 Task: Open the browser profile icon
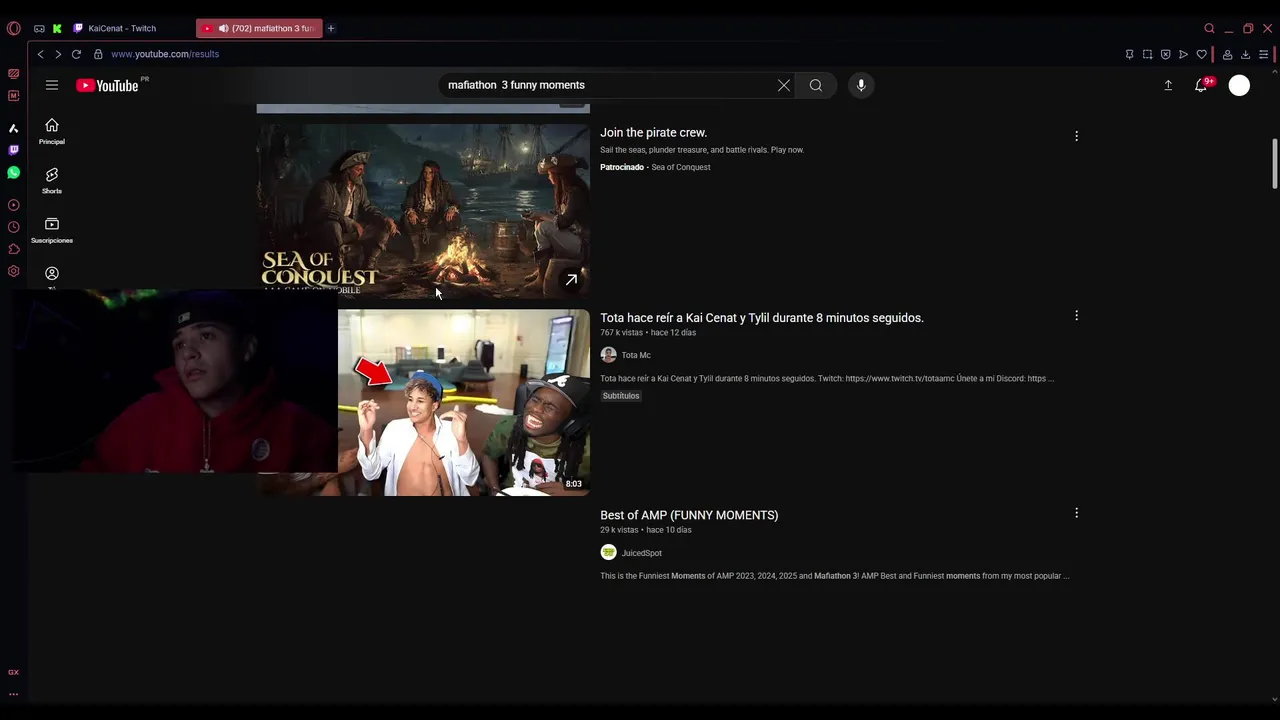pyautogui.click(x=1227, y=54)
